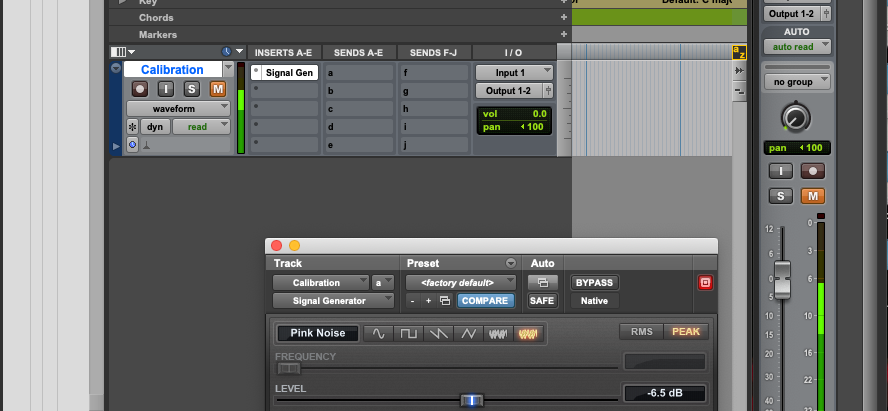The width and height of the screenshot is (888, 411).
Task: Open the Output 1-2 selector in I/O column
Action: [509, 91]
